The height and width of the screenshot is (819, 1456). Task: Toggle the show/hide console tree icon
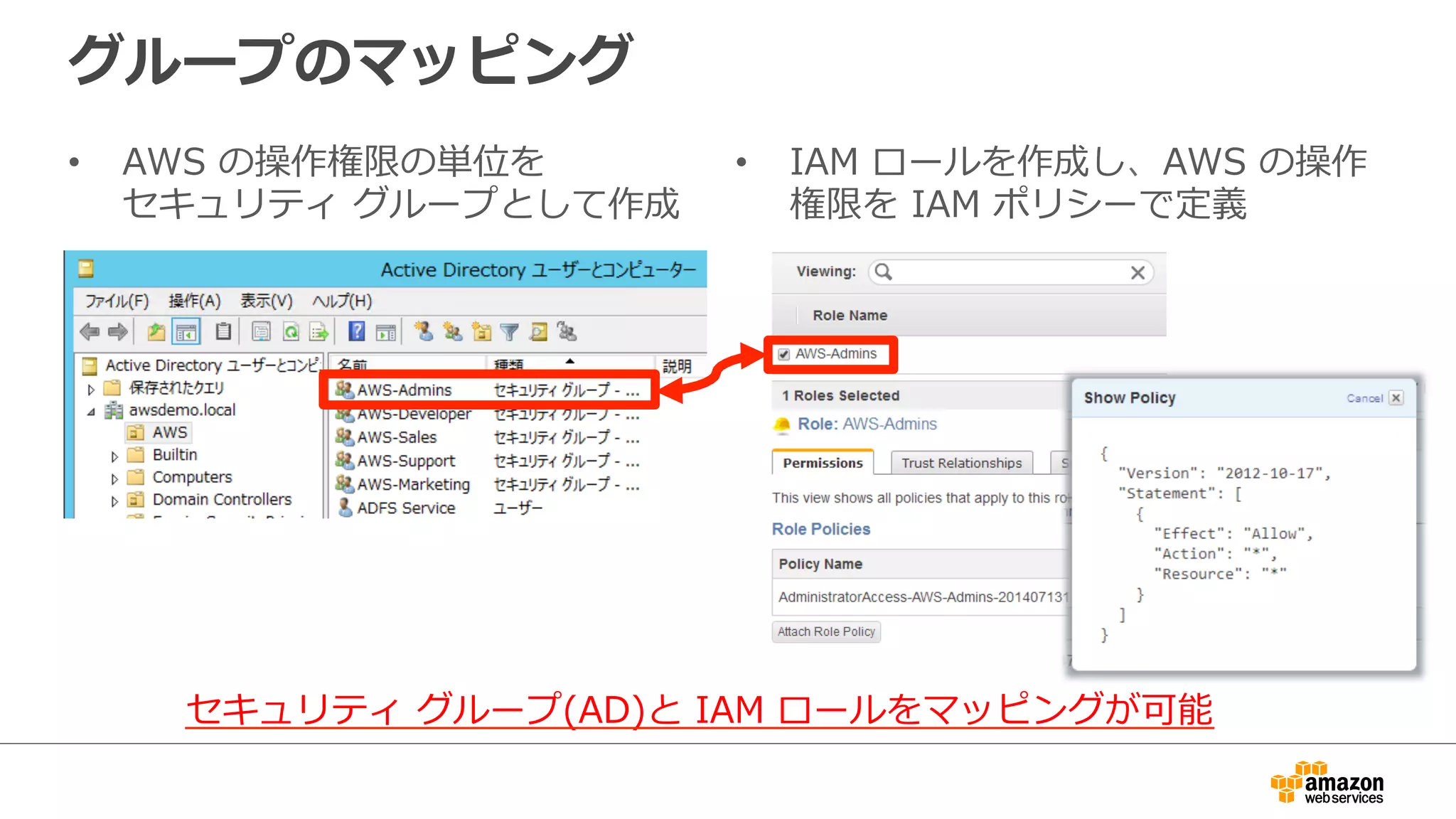tap(186, 331)
